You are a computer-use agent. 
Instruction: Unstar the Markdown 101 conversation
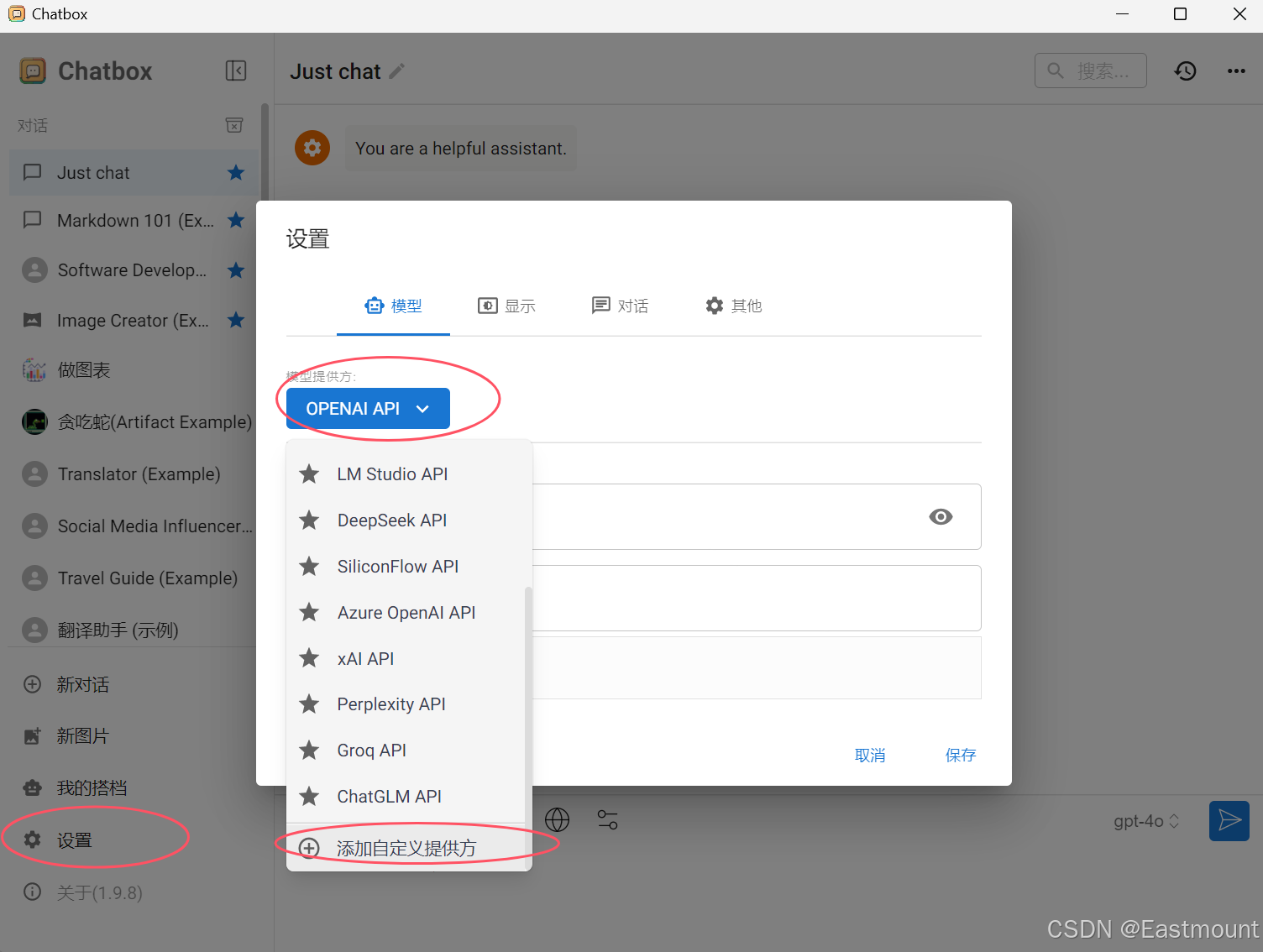point(236,220)
